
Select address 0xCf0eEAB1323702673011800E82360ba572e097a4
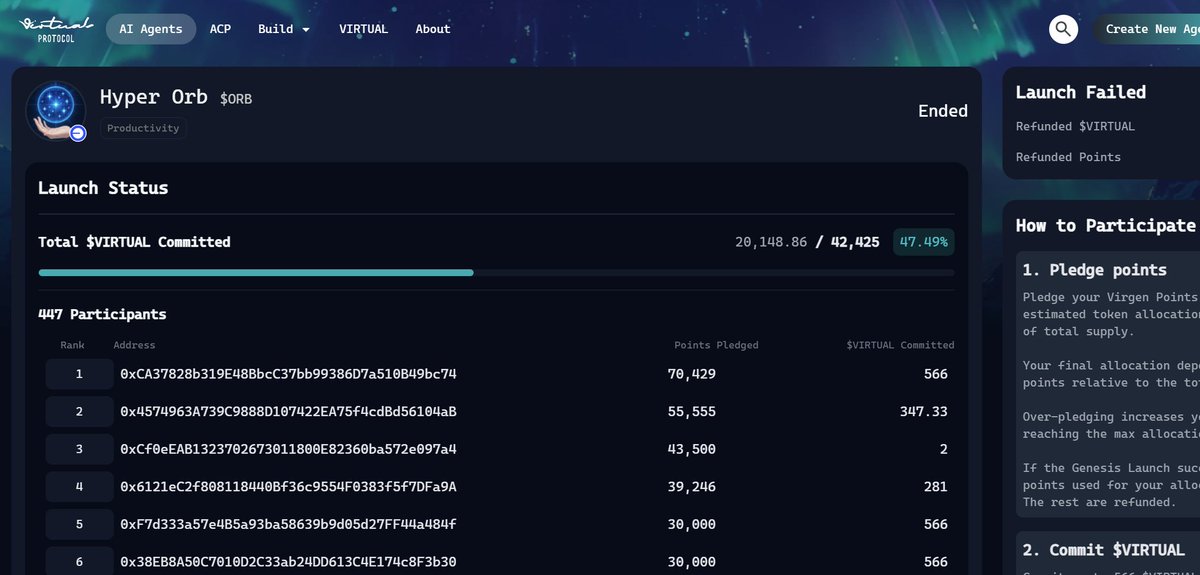(x=288, y=449)
